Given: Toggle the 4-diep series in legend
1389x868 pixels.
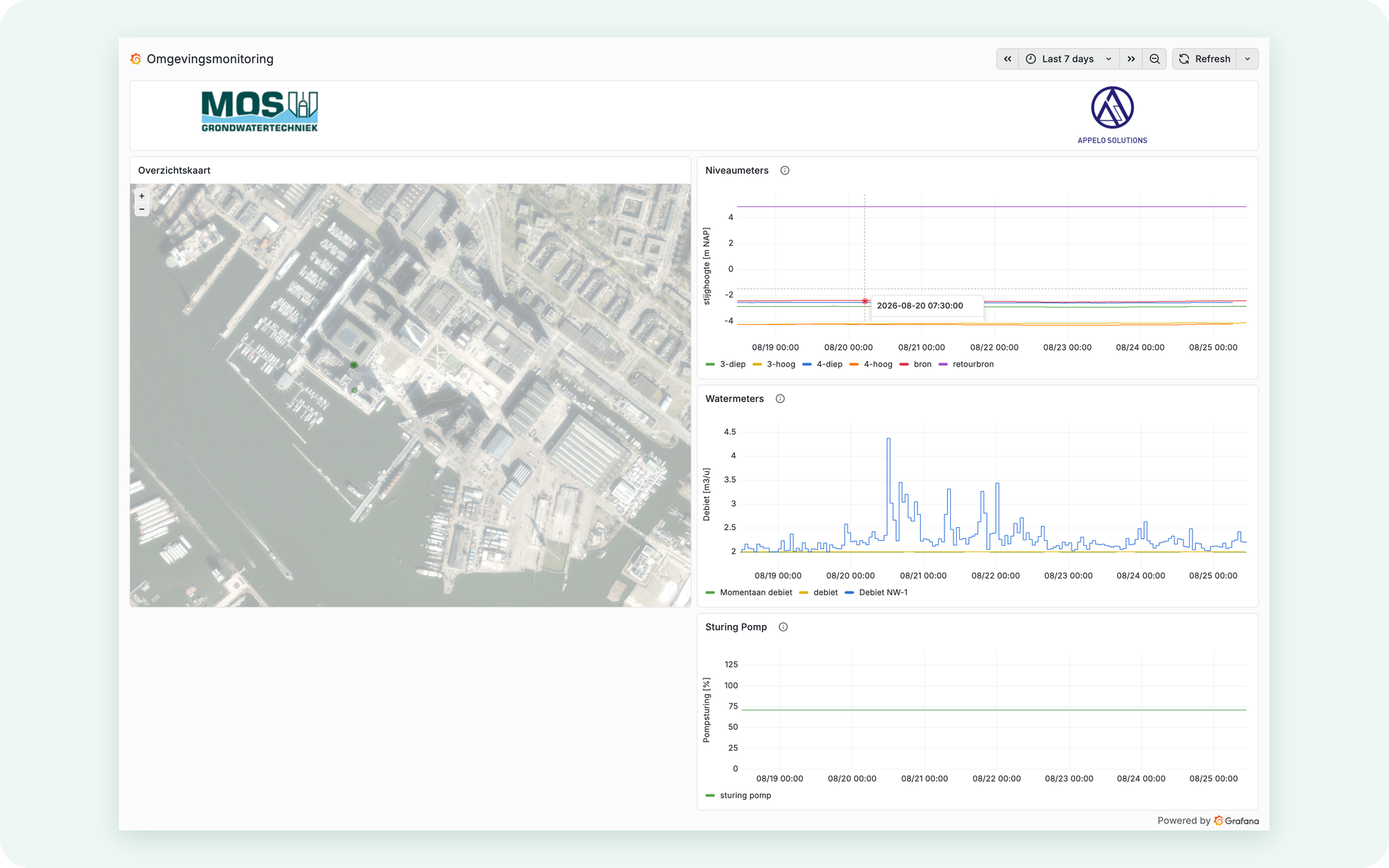Looking at the screenshot, I should click(x=823, y=365).
